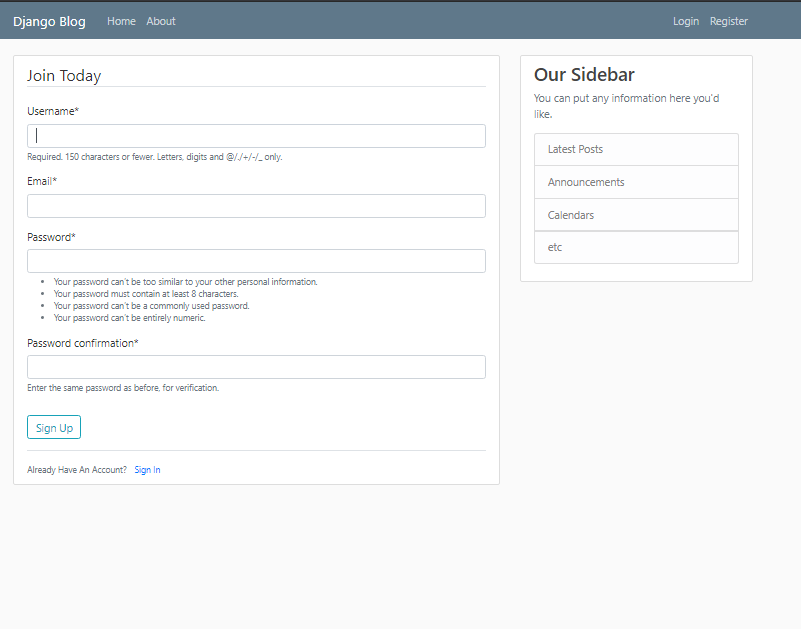Focus the Password confirmation field
The height and width of the screenshot is (629, 801).
coord(256,367)
